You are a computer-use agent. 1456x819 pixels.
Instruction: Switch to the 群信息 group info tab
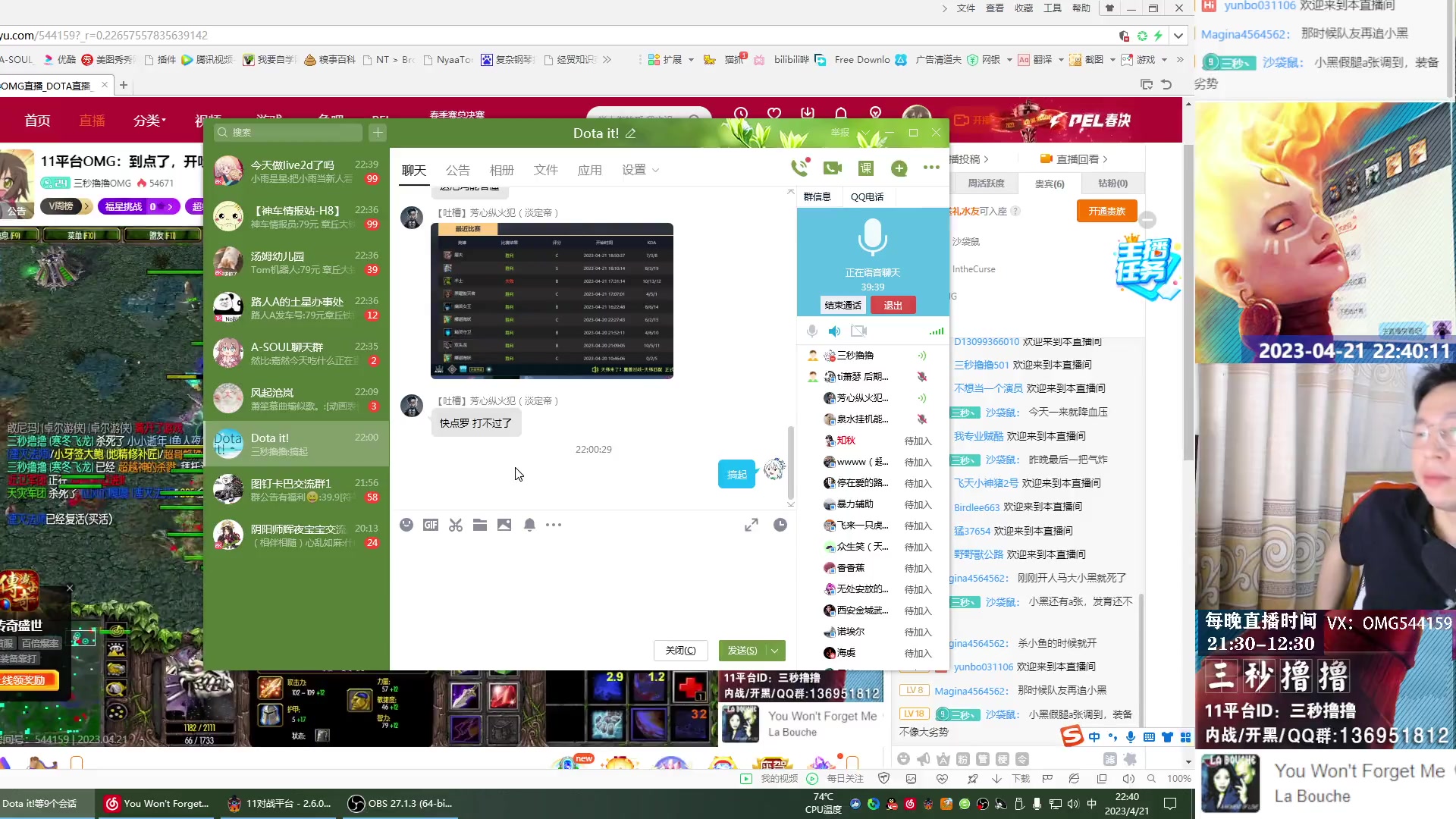click(817, 196)
